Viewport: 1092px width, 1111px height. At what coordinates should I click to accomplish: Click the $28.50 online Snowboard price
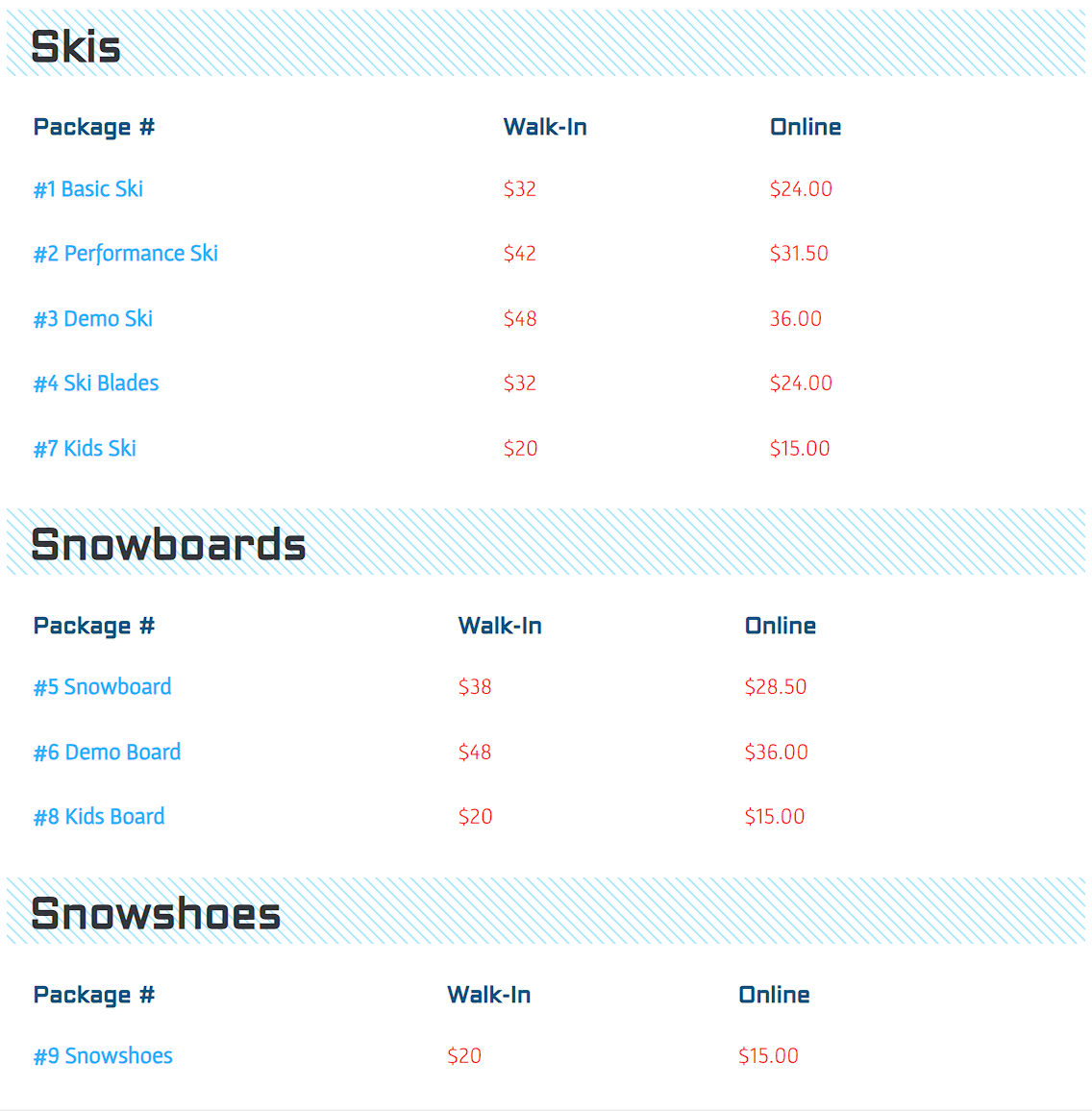coord(775,686)
